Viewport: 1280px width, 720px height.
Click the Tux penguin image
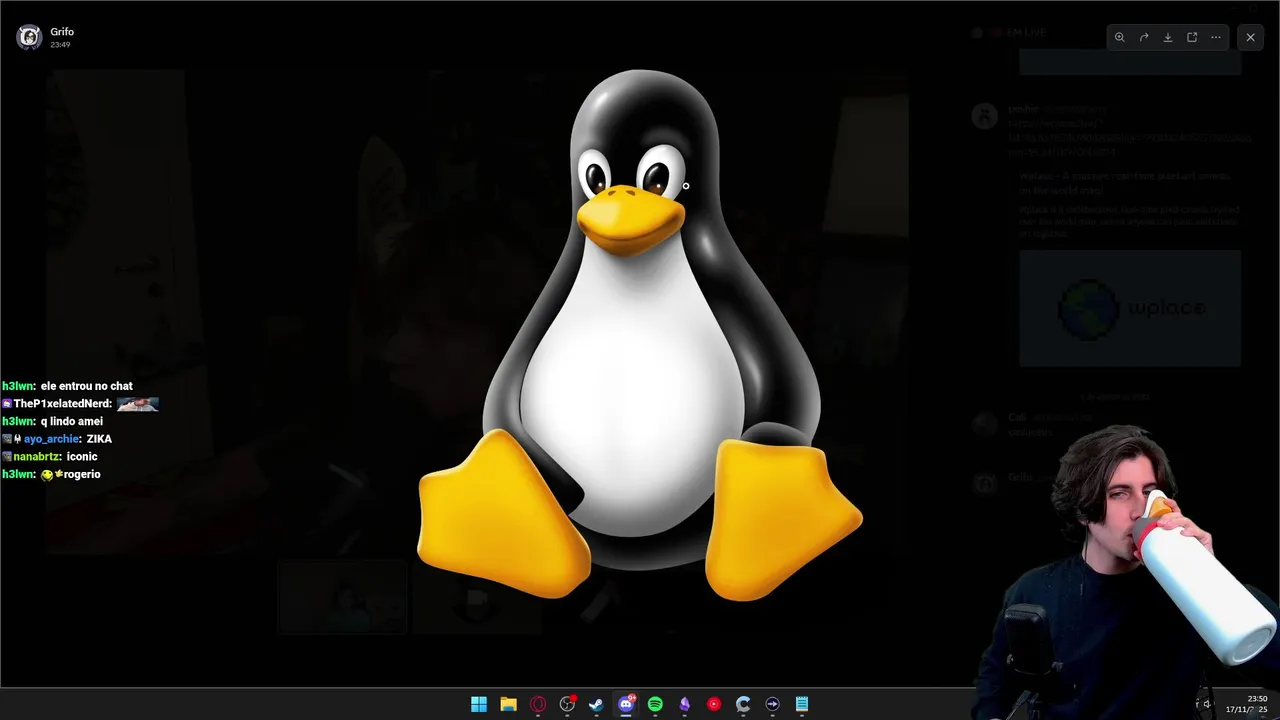640,335
